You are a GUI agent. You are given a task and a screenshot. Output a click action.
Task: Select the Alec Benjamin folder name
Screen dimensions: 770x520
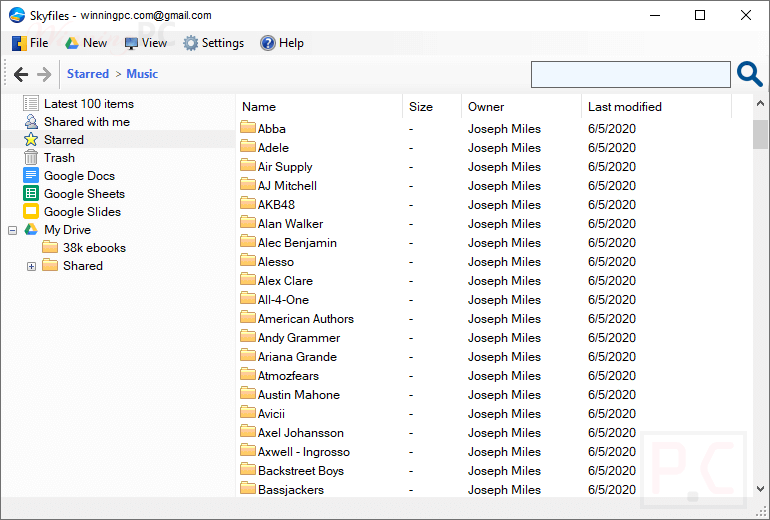tap(297, 243)
